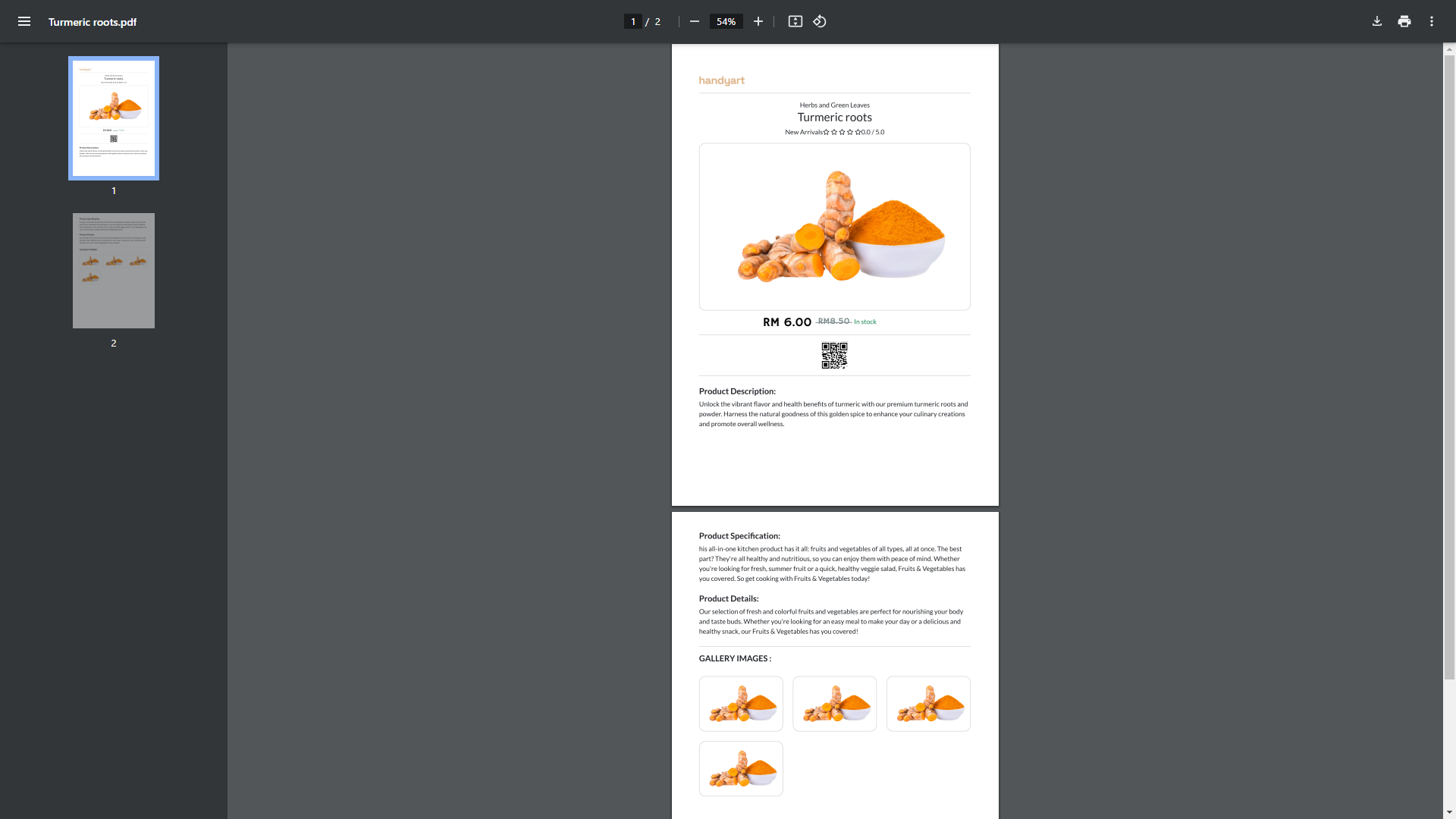Print the PDF document

point(1404,21)
